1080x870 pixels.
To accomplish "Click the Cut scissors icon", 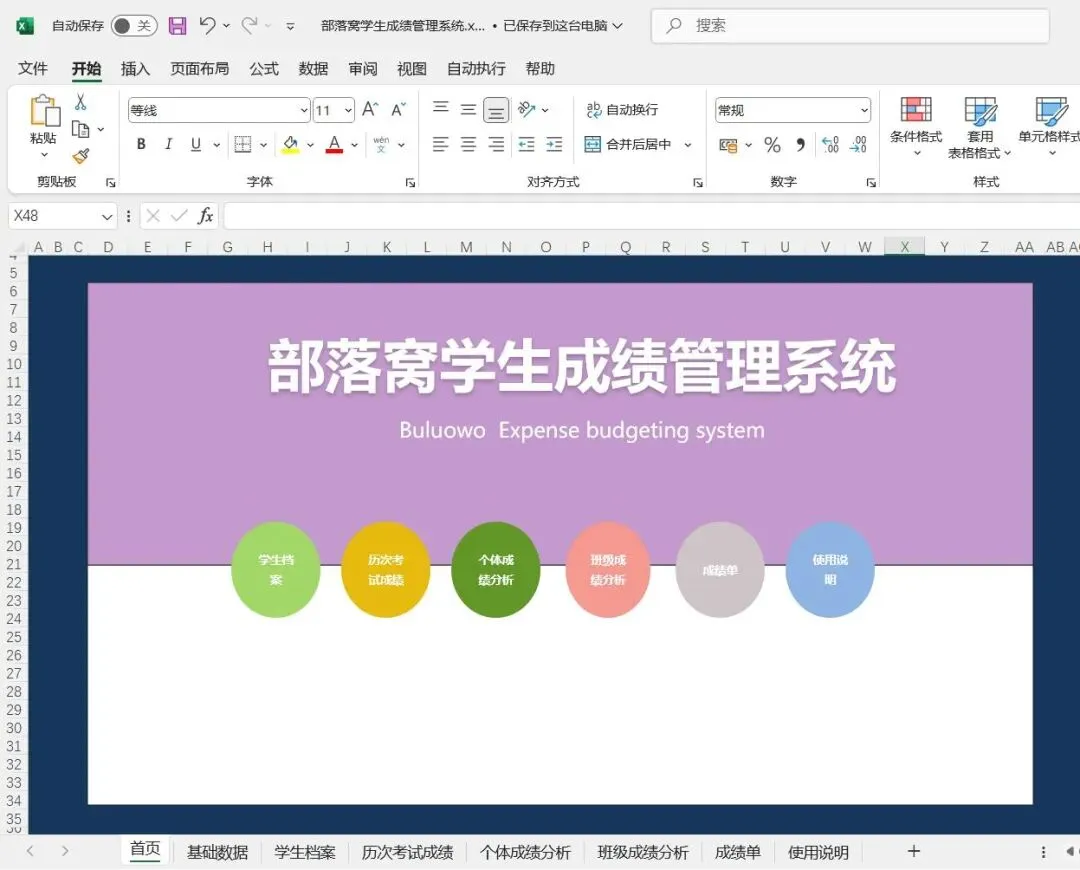I will [81, 103].
